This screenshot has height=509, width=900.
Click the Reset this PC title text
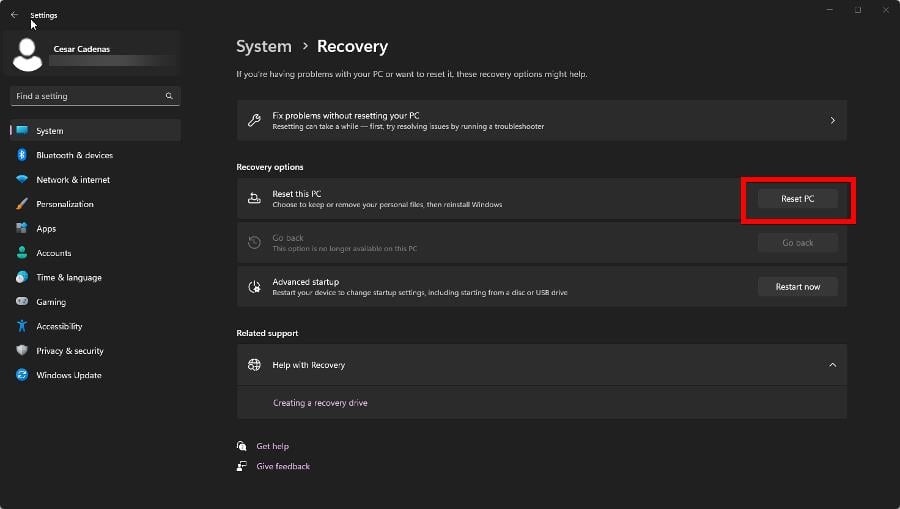pos(297,194)
